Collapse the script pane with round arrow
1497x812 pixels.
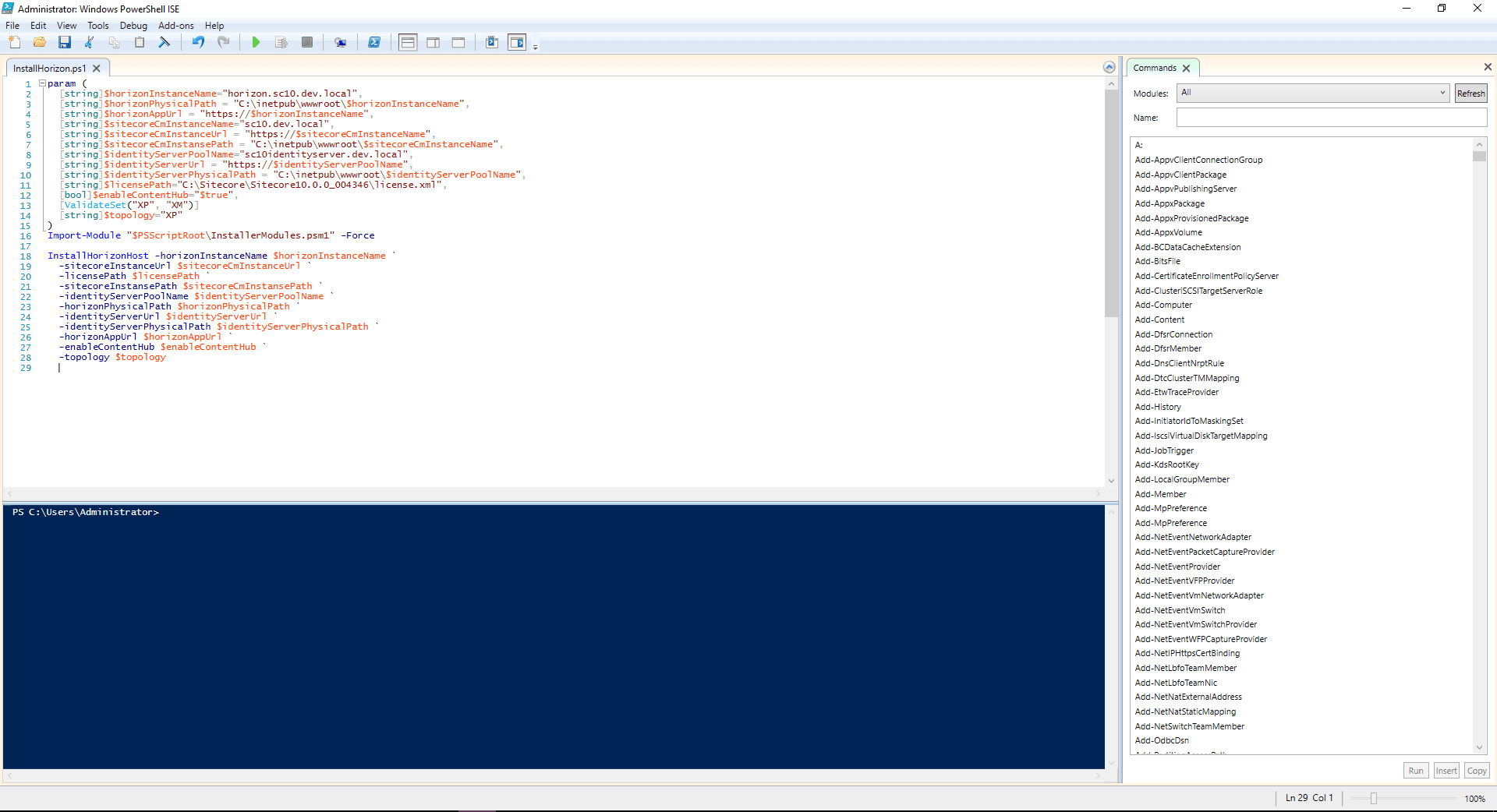[x=1109, y=67]
